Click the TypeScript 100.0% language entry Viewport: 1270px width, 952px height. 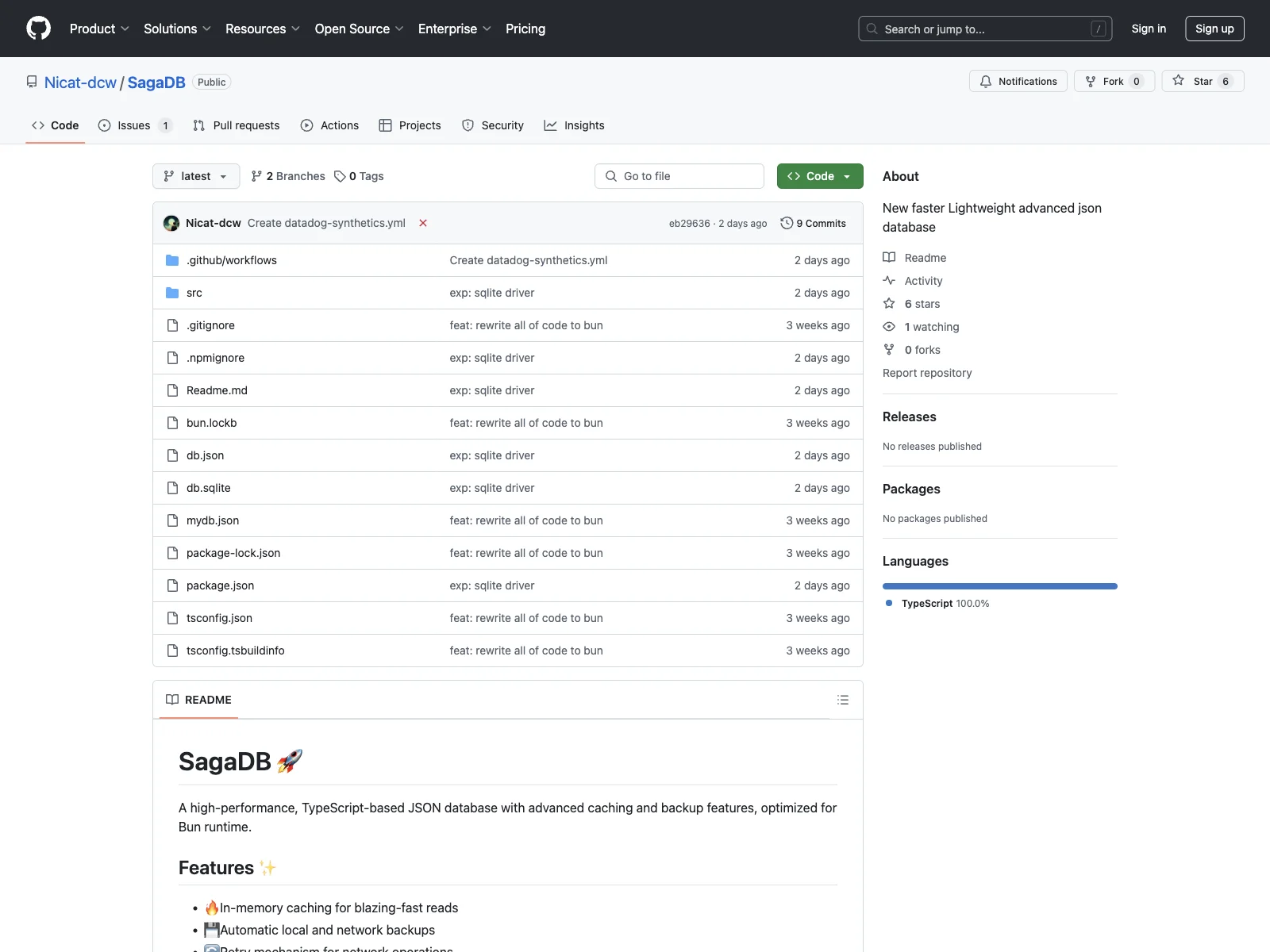[937, 604]
